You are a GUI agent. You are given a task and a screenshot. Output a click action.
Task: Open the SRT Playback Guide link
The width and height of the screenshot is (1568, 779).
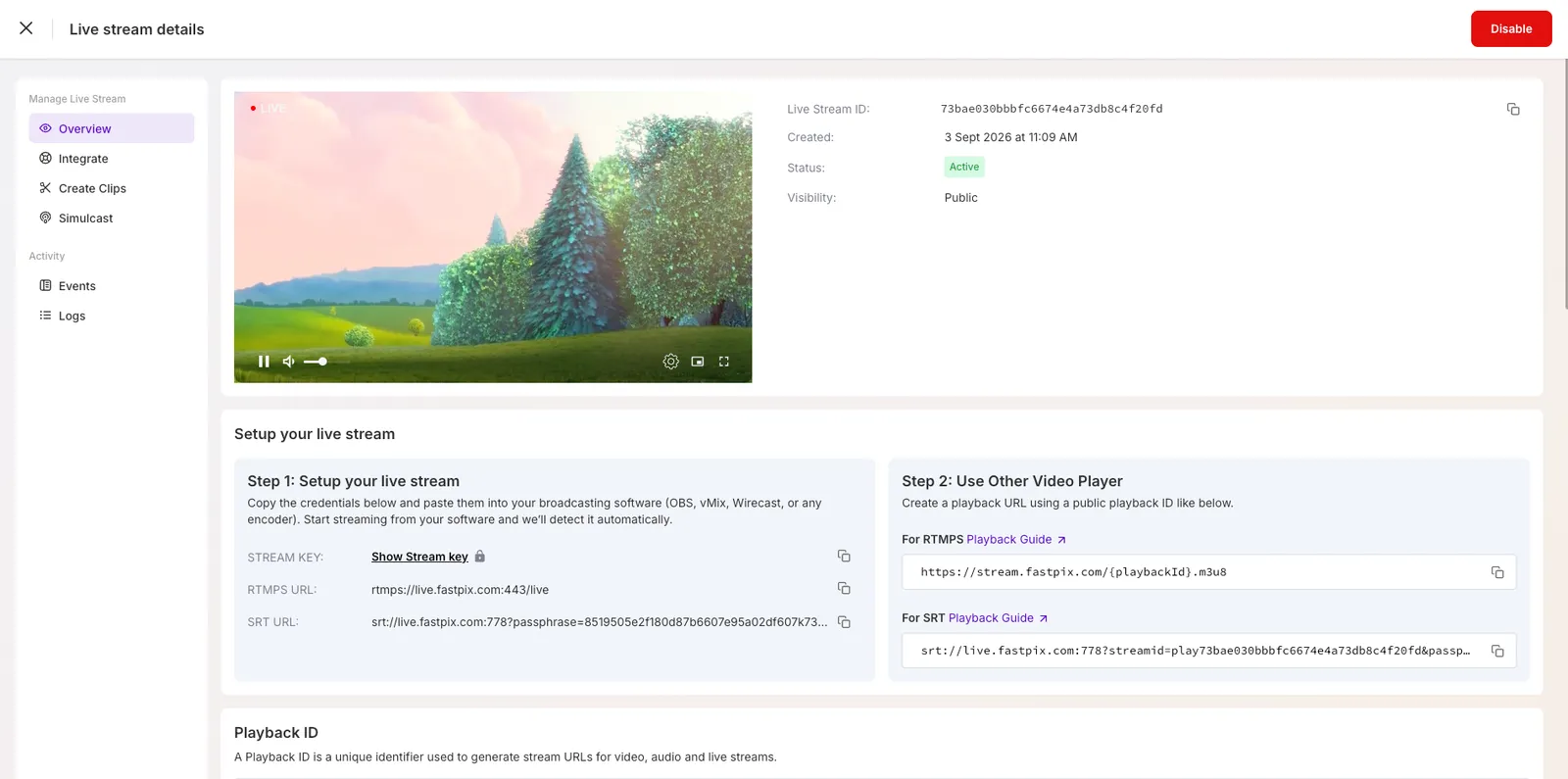click(x=998, y=618)
